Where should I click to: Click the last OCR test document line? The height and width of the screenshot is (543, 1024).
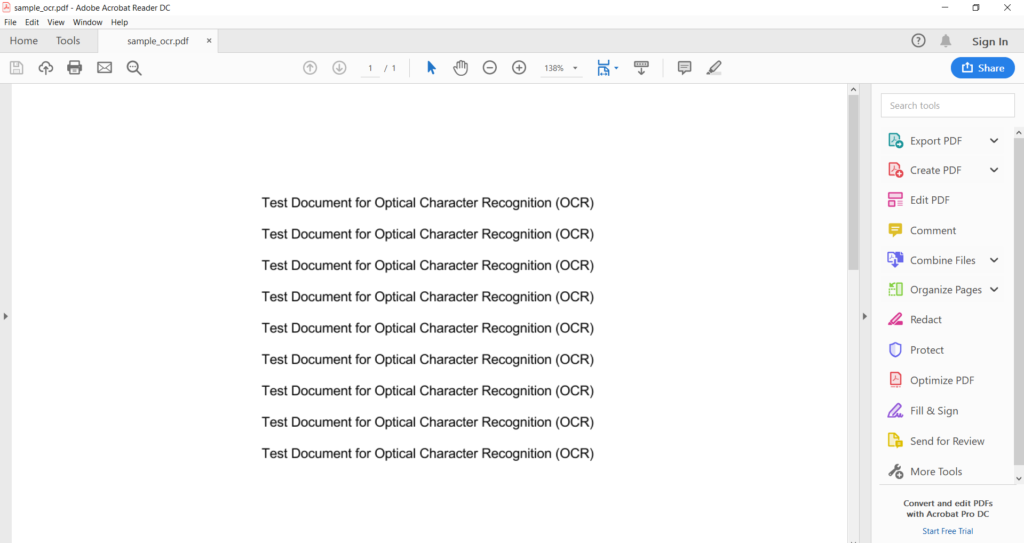click(x=428, y=453)
